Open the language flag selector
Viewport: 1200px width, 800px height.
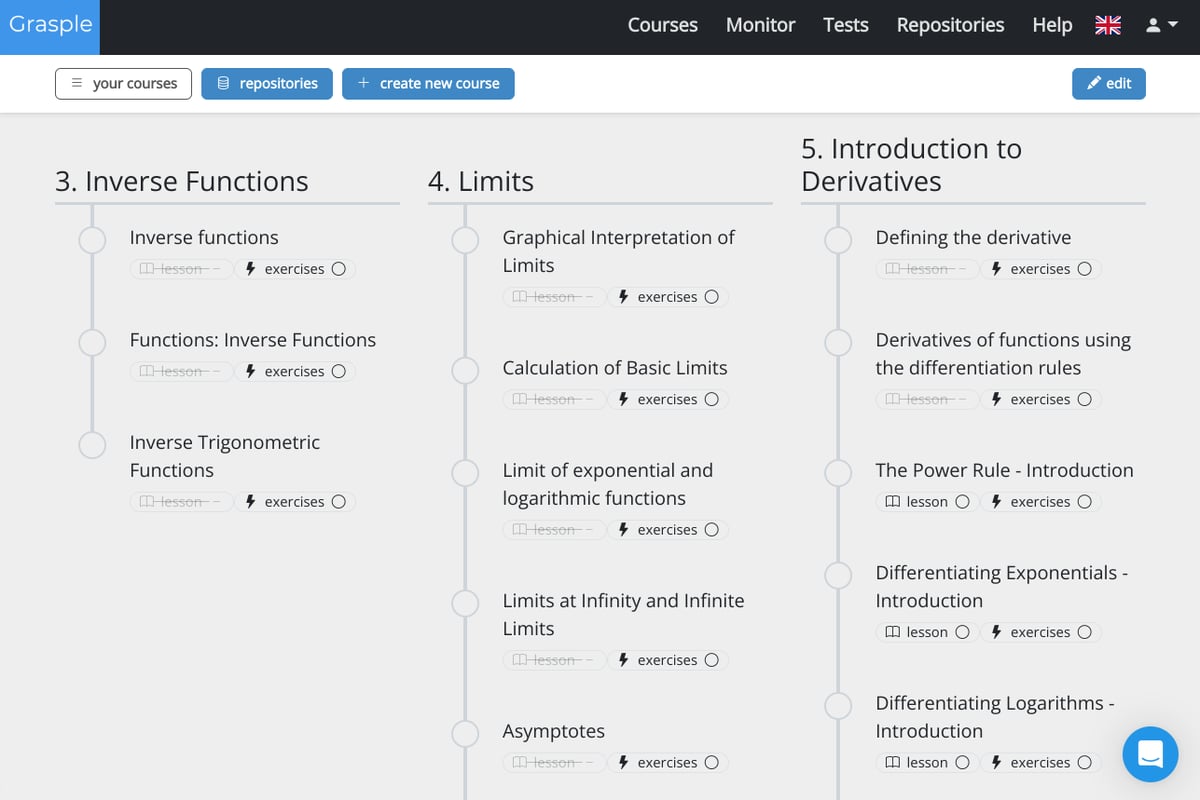[x=1107, y=26]
